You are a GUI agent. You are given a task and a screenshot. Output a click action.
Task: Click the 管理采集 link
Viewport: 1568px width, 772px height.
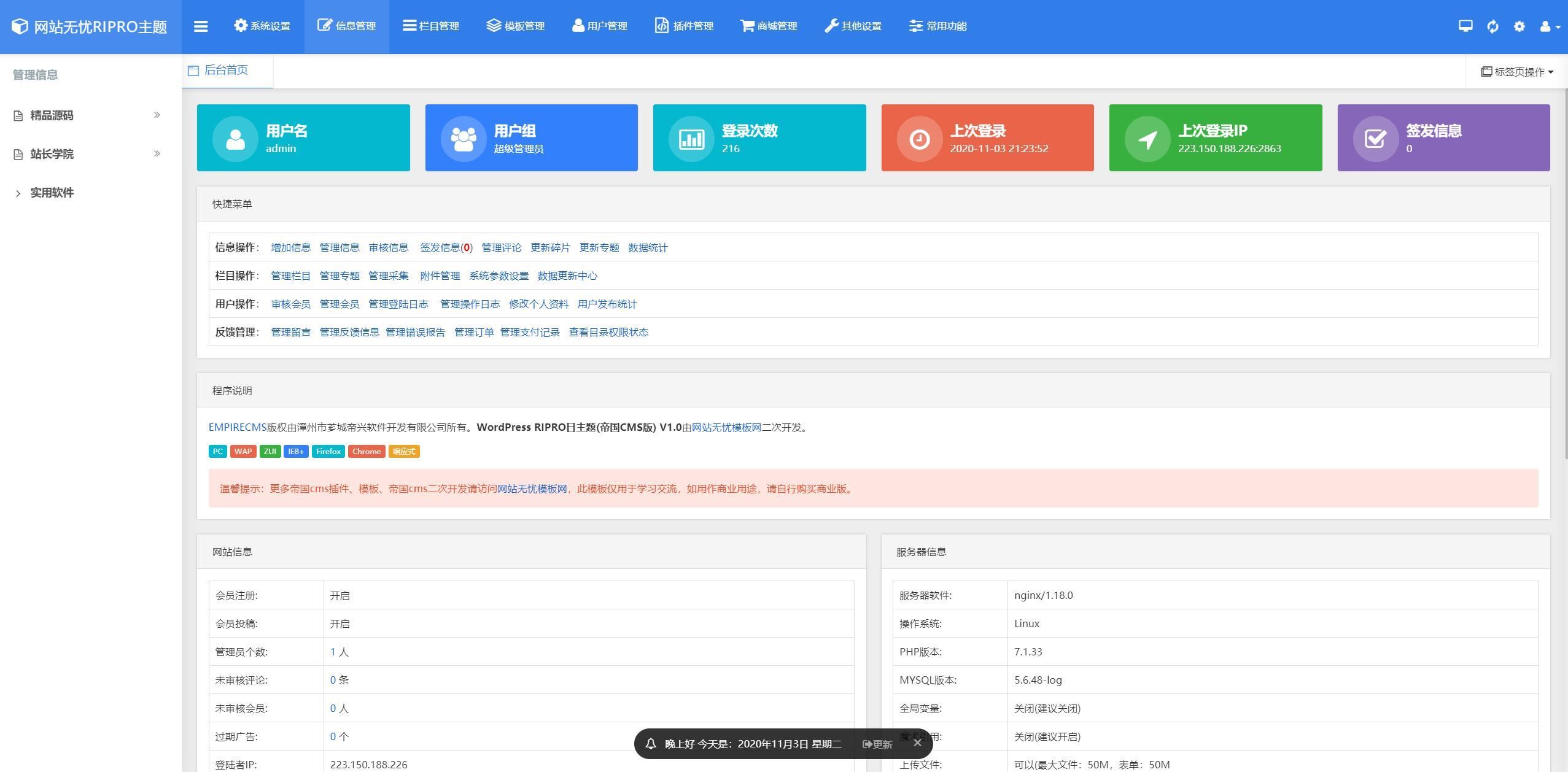(389, 276)
